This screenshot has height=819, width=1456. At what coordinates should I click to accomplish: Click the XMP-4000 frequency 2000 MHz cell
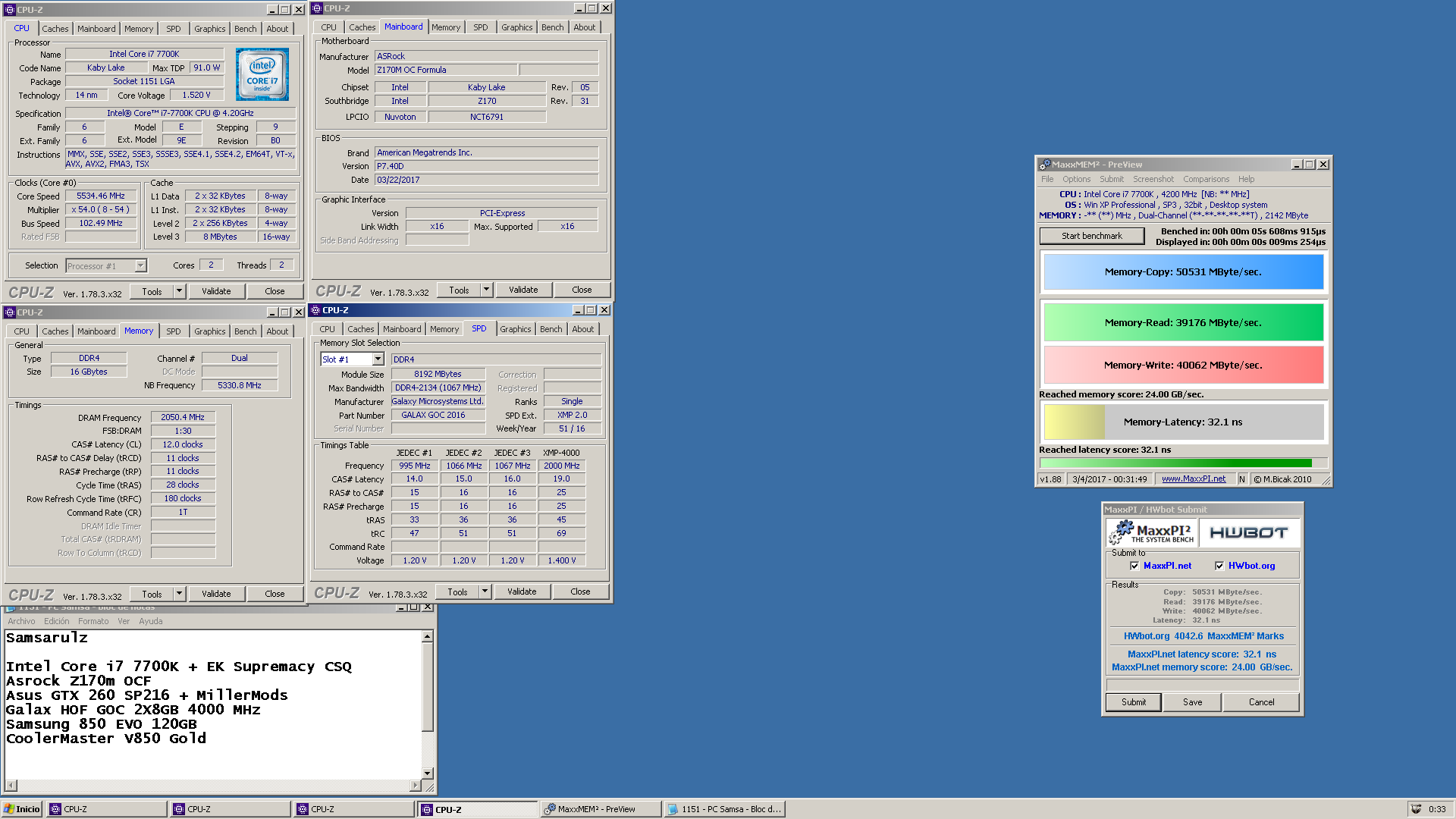[x=561, y=466]
